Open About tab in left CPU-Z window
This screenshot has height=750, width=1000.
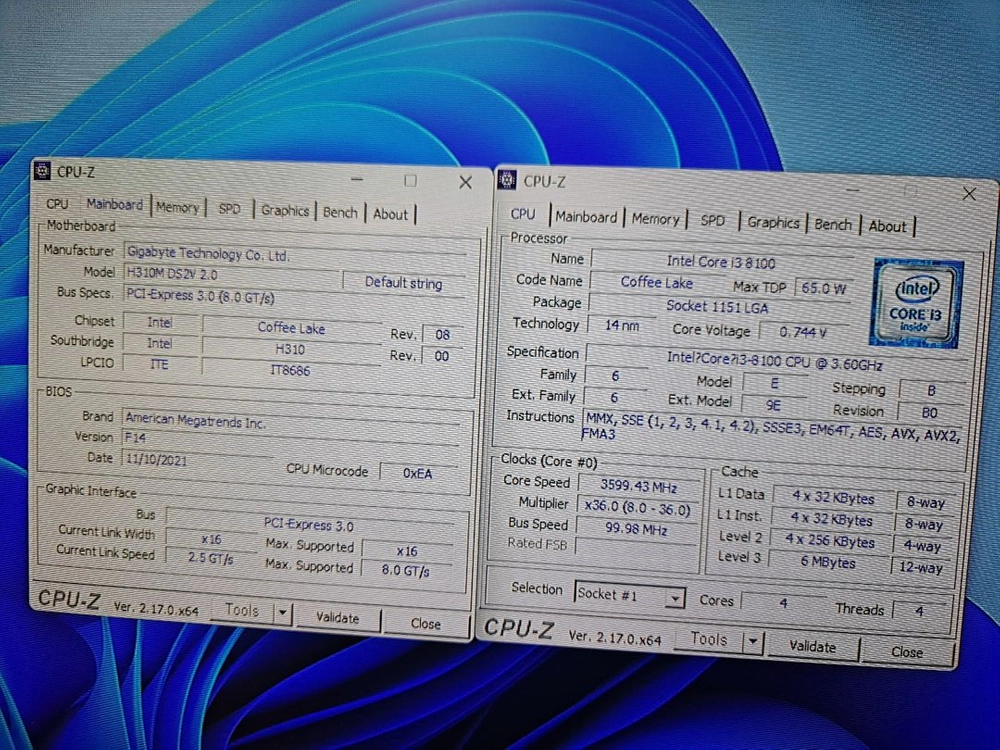(390, 214)
